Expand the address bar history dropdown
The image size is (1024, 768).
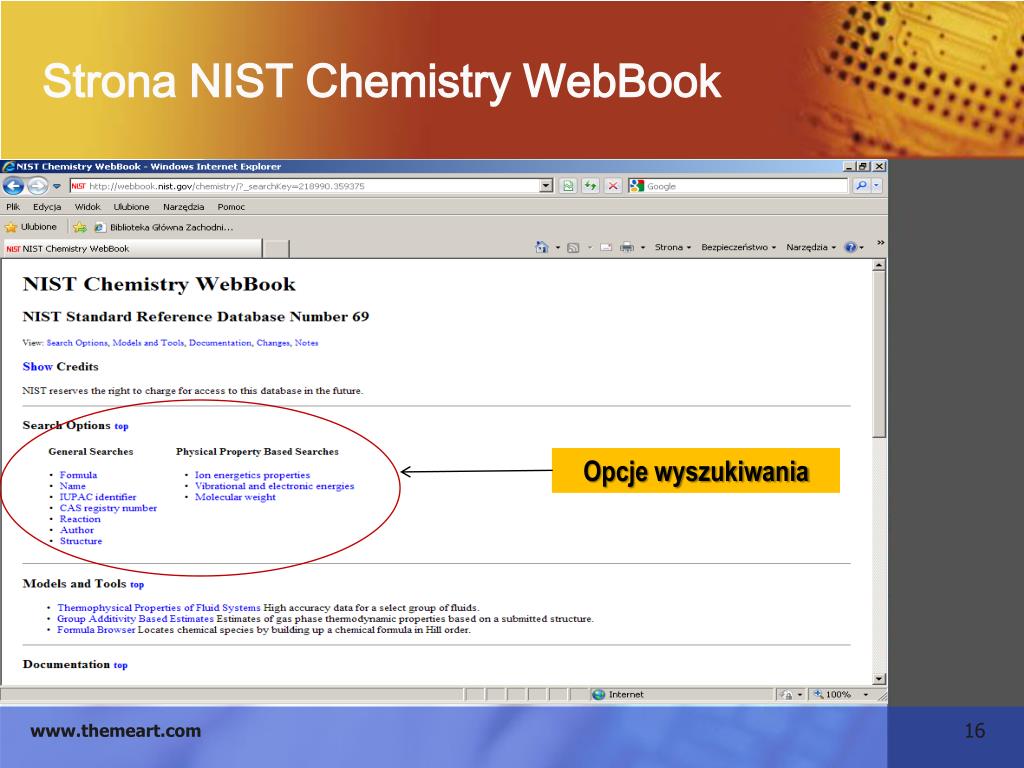(x=547, y=186)
